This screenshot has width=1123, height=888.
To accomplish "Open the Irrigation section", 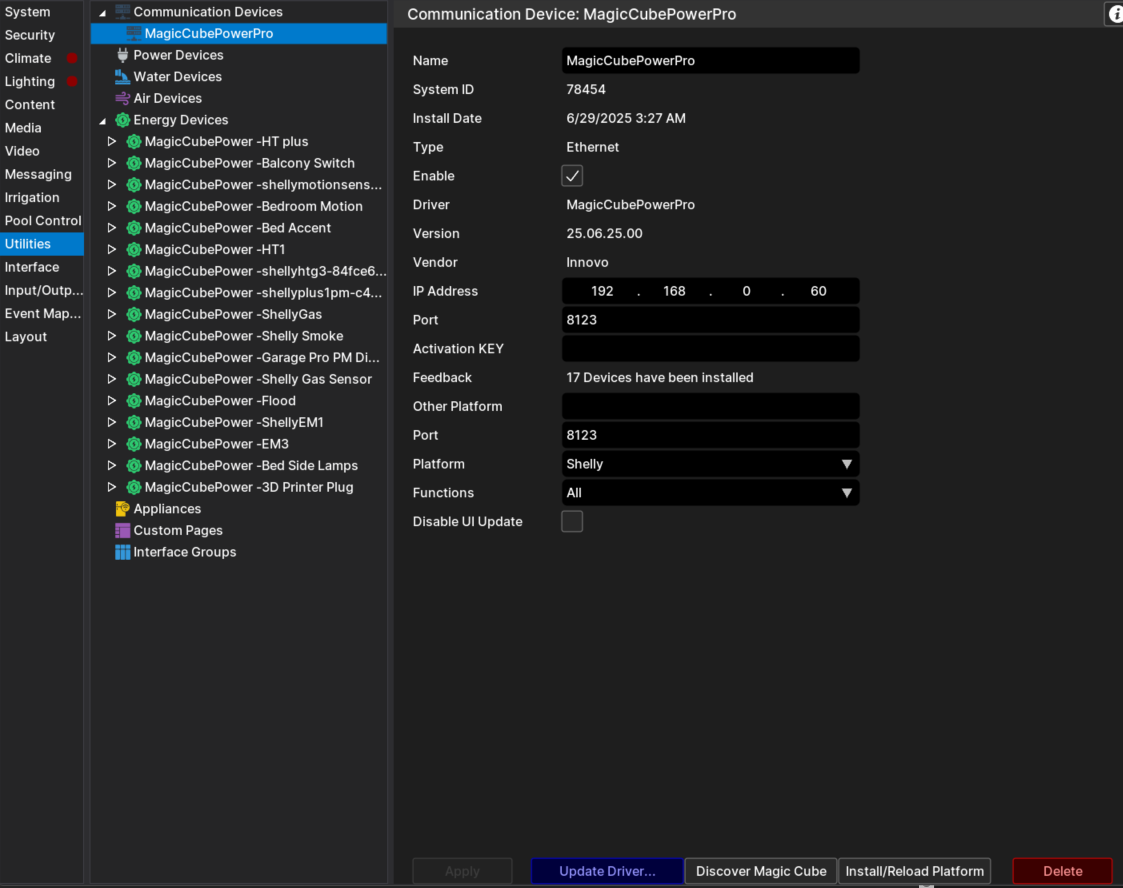I will (x=42, y=198).
